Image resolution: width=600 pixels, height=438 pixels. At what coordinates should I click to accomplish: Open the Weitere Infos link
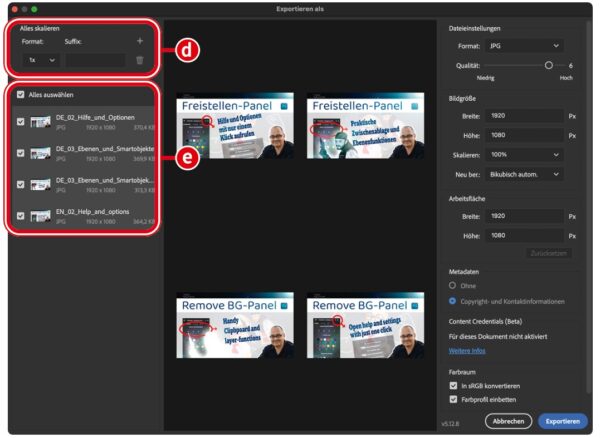coord(467,351)
